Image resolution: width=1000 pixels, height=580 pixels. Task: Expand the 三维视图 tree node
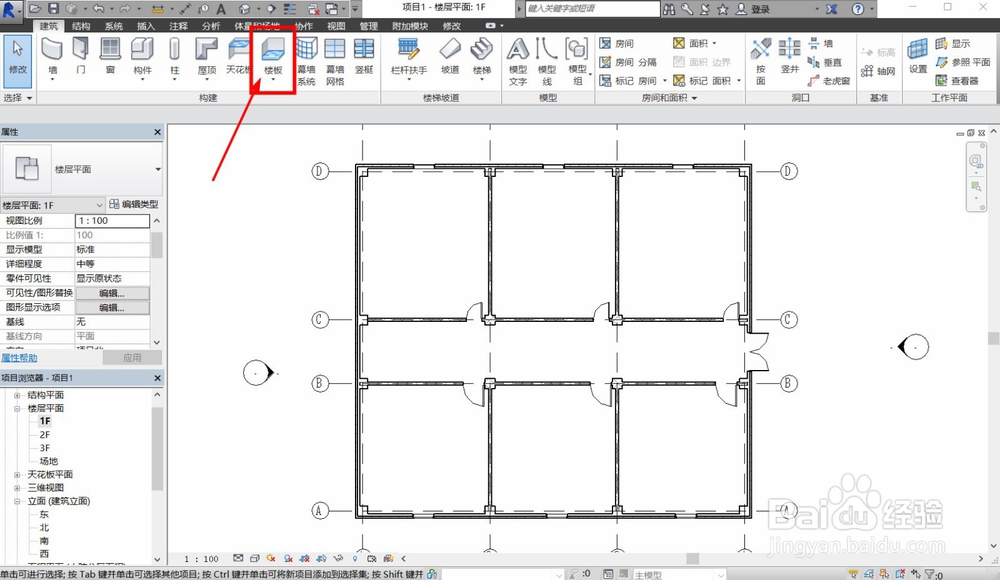coord(17,488)
